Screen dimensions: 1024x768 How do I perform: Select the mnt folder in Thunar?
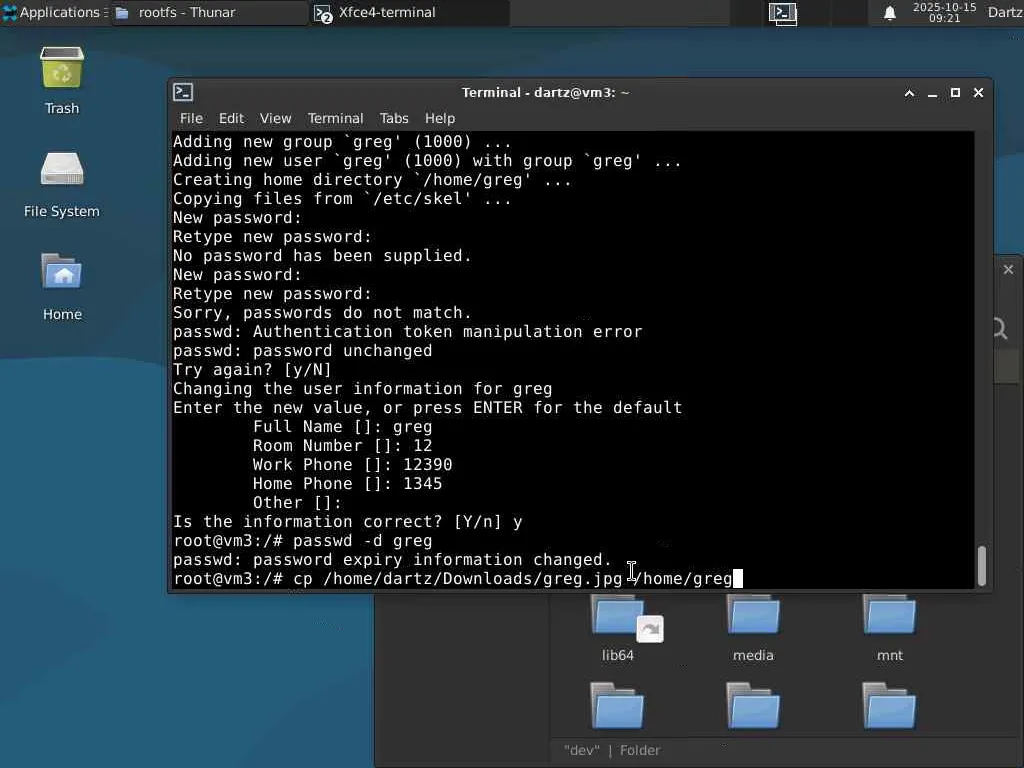pyautogui.click(x=889, y=629)
